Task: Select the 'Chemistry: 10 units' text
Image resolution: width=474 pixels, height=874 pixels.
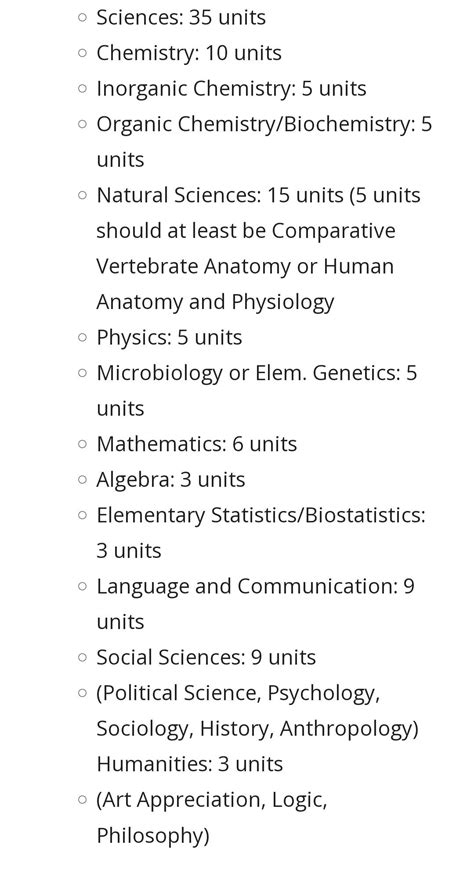Action: pos(189,53)
